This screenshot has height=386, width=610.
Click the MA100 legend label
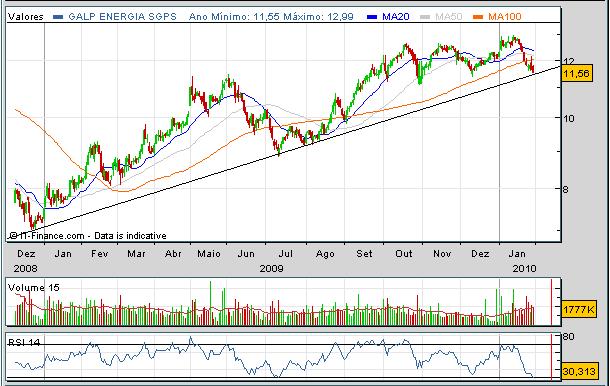pos(505,17)
